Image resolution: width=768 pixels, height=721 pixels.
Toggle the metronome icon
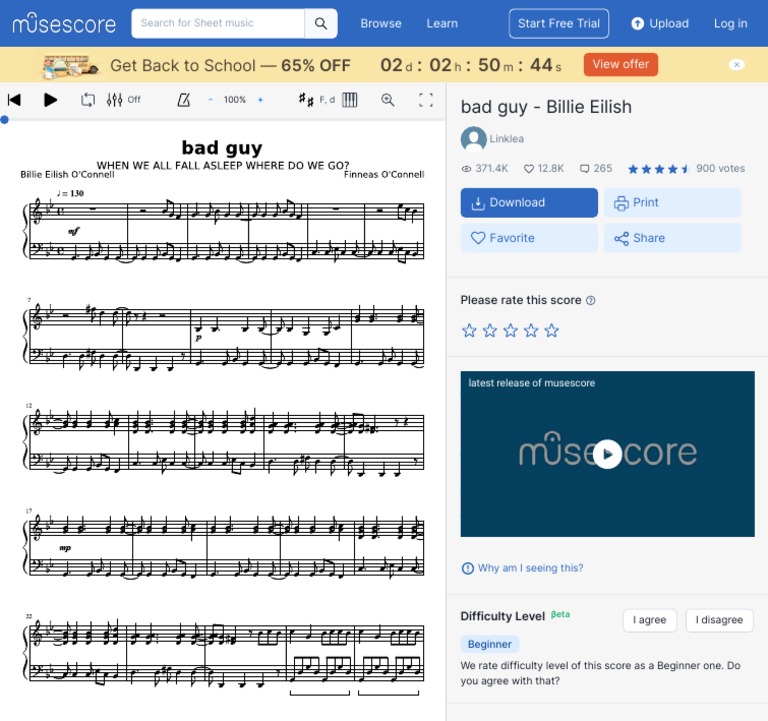[x=184, y=100]
